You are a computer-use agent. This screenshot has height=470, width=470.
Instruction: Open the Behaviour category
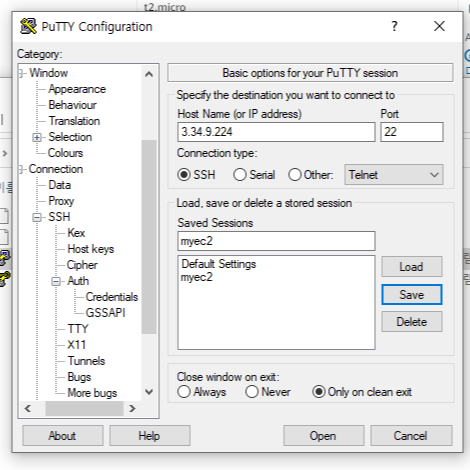tap(72, 105)
